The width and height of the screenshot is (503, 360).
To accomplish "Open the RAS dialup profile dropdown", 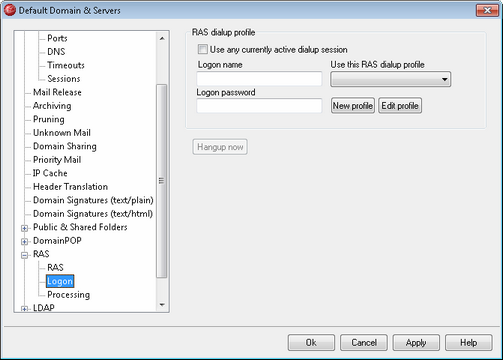I will tap(390, 79).
